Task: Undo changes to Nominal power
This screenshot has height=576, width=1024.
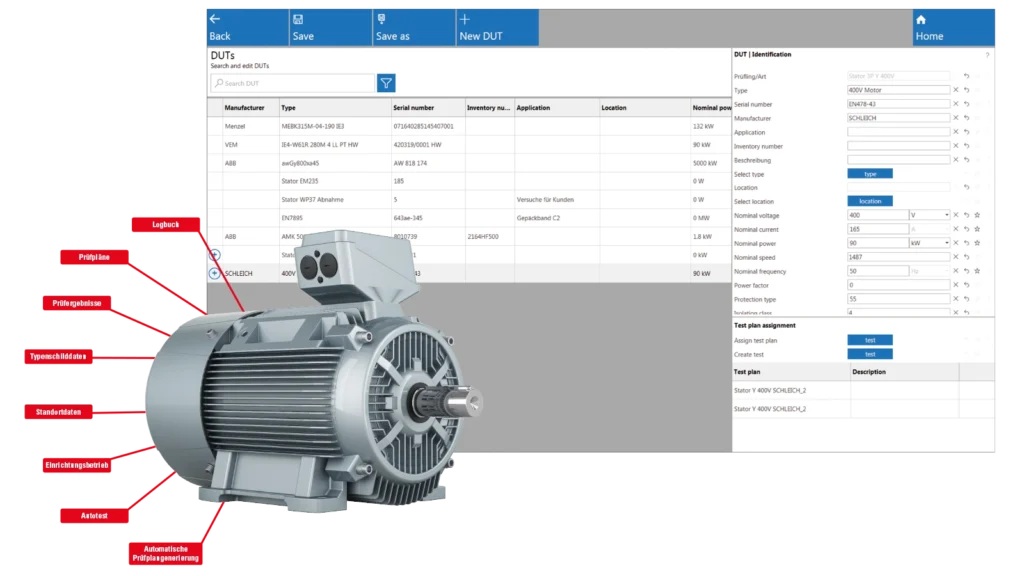Action: click(967, 243)
